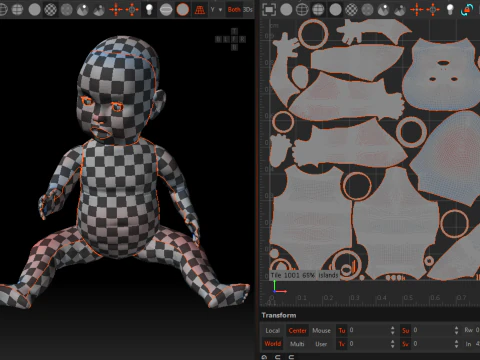Select wireframe globe icon in UV viewport toolbar
480x360 pixels.
coord(302,10)
